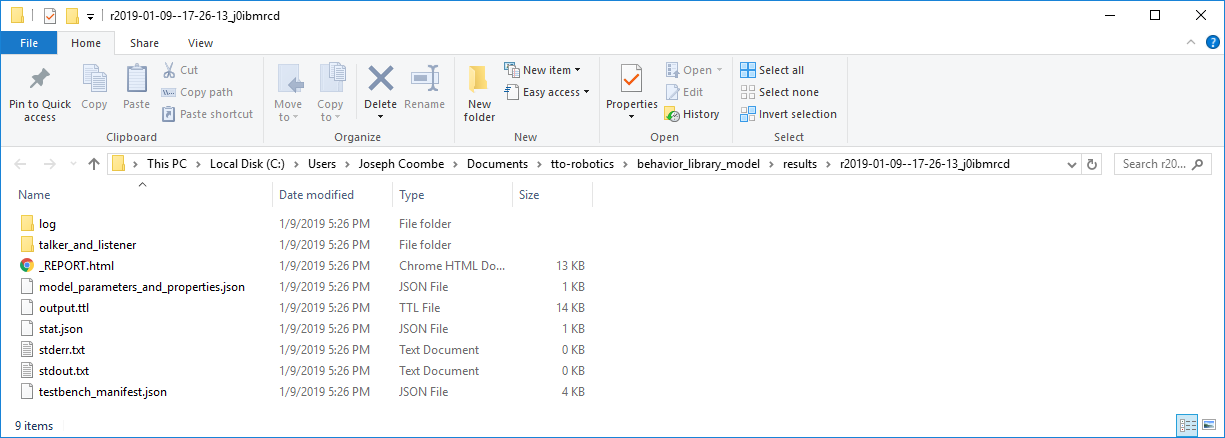Refresh the folder using address bar button
Image resolution: width=1225 pixels, height=438 pixels.
(1092, 164)
